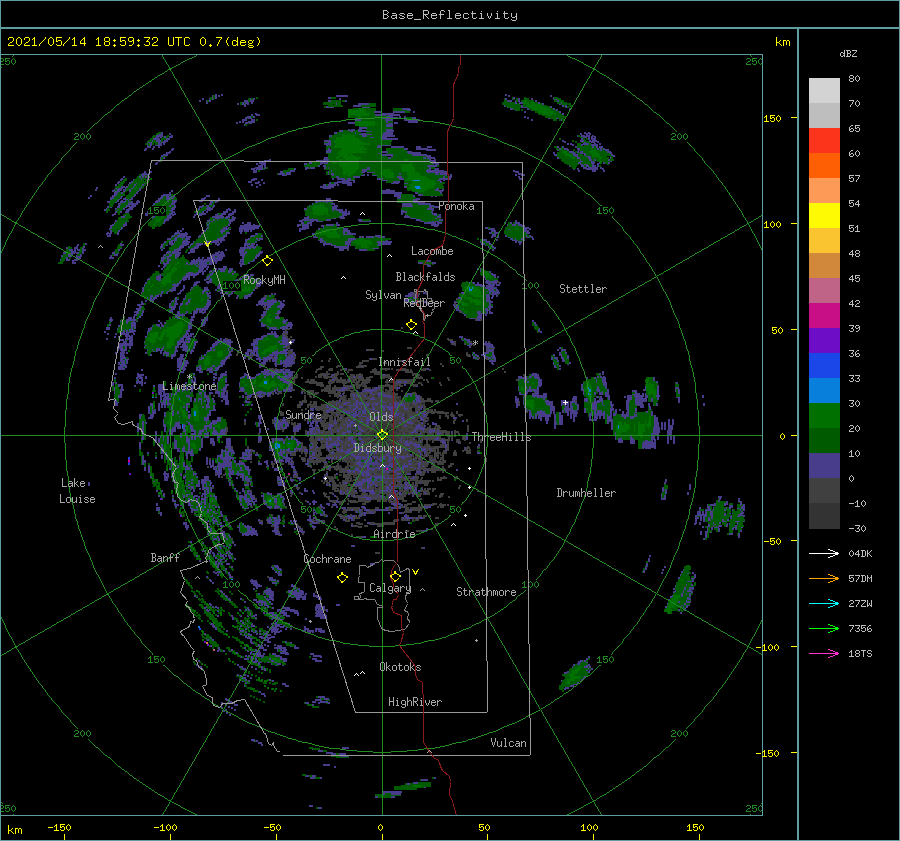This screenshot has height=841, width=900.
Task: Click the Olds city label
Action: click(381, 417)
